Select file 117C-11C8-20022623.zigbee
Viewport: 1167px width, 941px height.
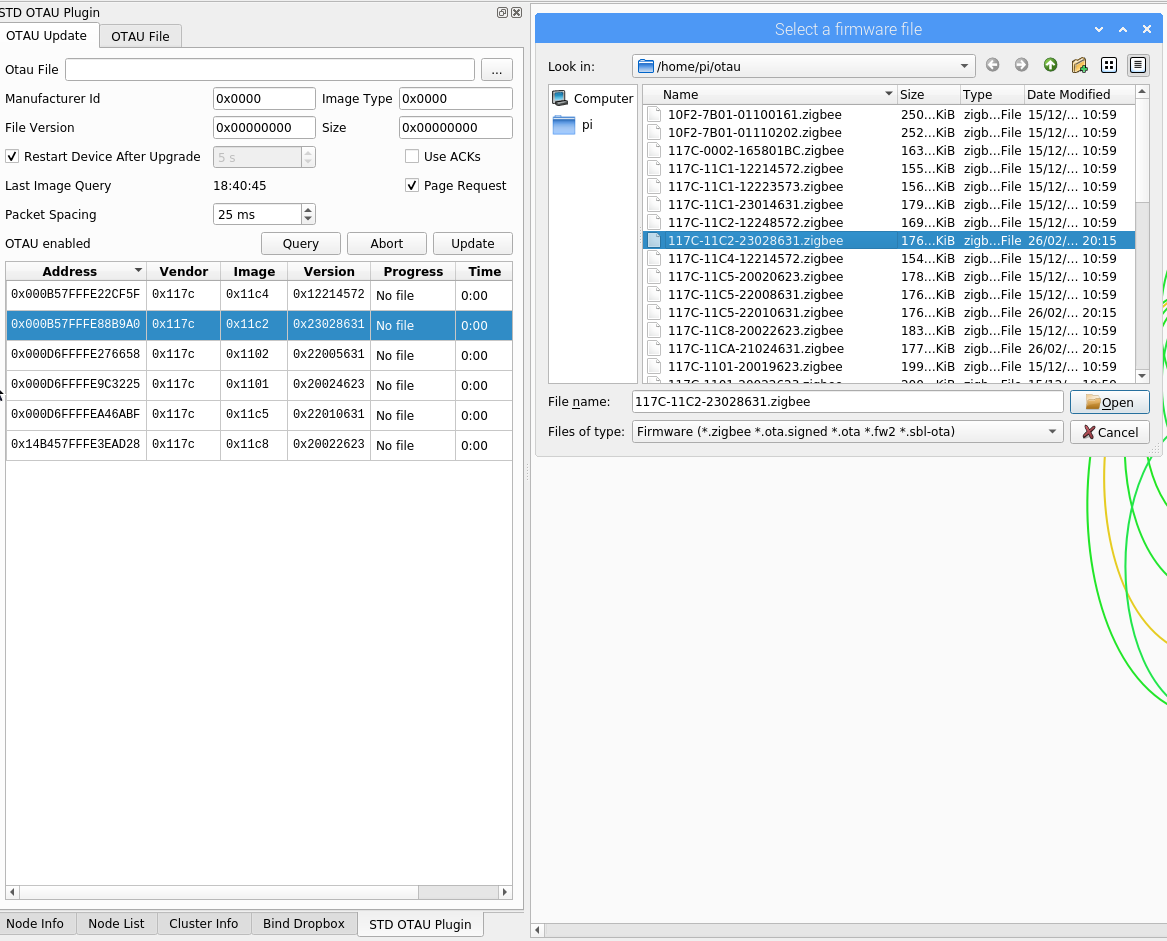(889, 331)
